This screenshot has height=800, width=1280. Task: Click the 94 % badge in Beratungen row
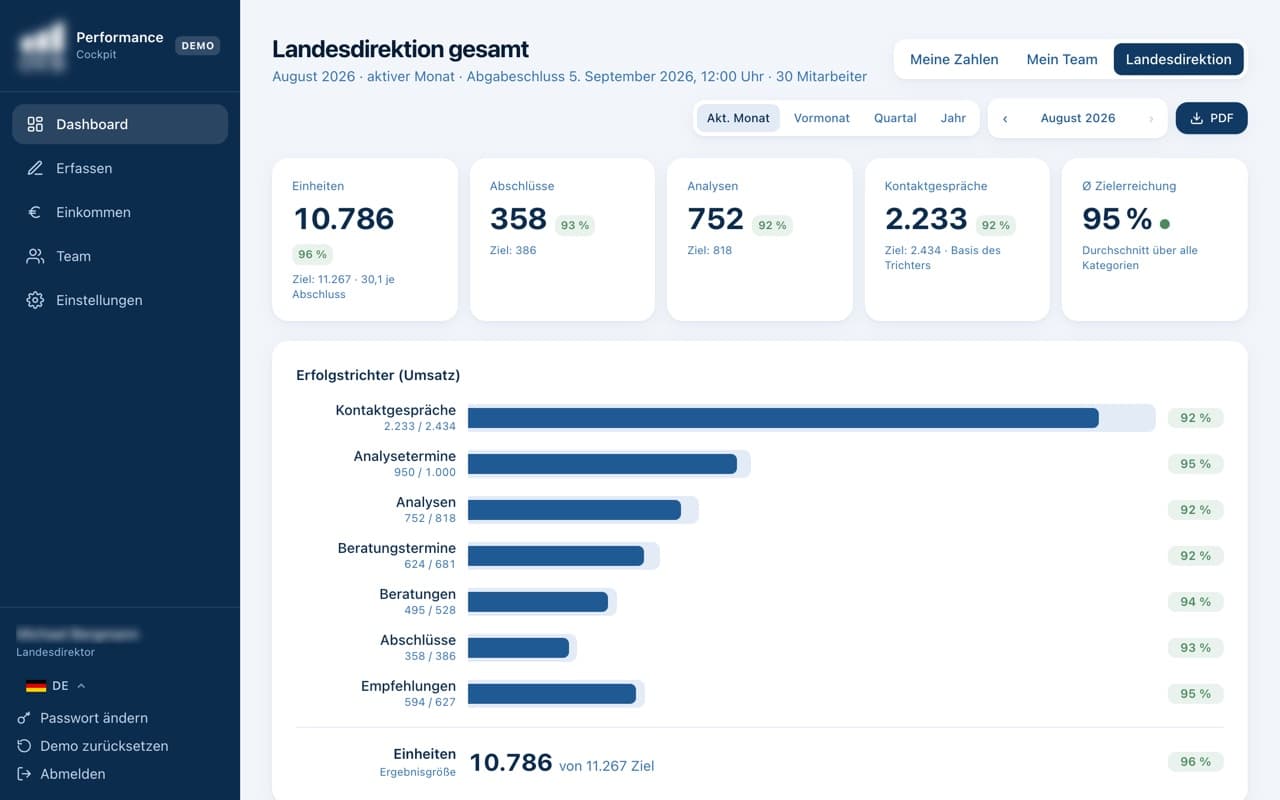click(1195, 602)
